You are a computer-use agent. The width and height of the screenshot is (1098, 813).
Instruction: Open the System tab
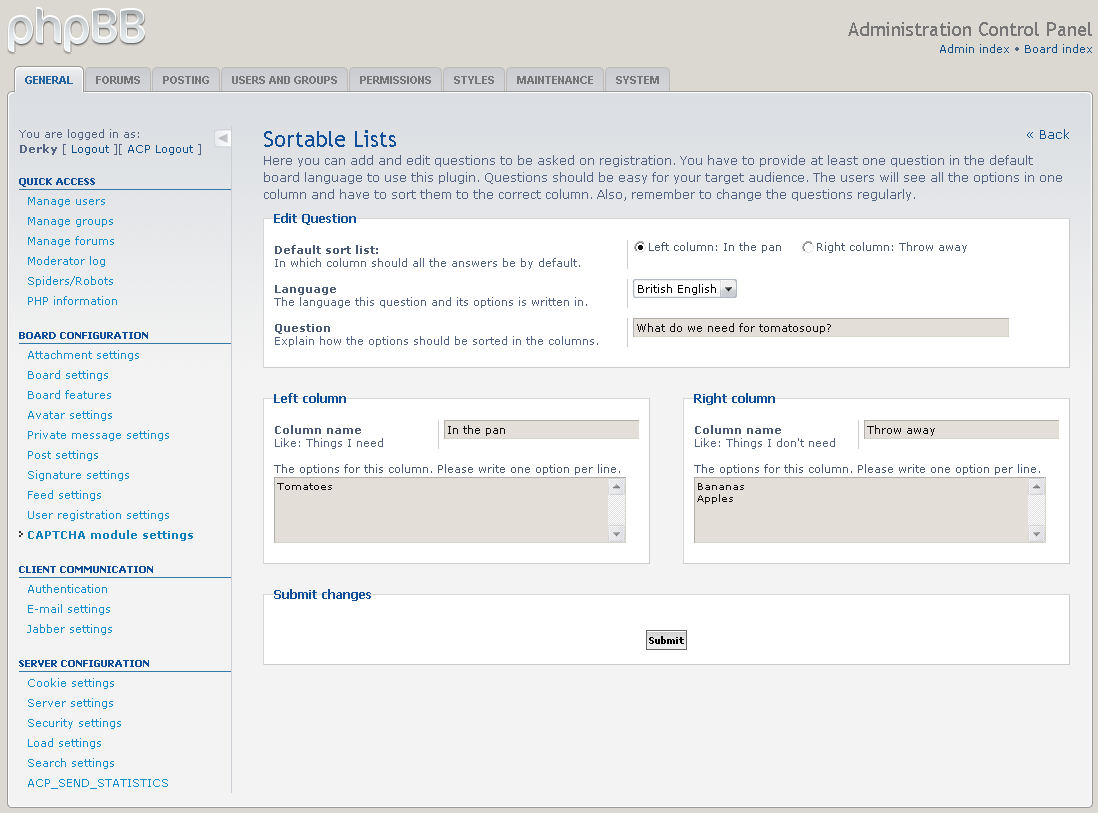[x=637, y=80]
